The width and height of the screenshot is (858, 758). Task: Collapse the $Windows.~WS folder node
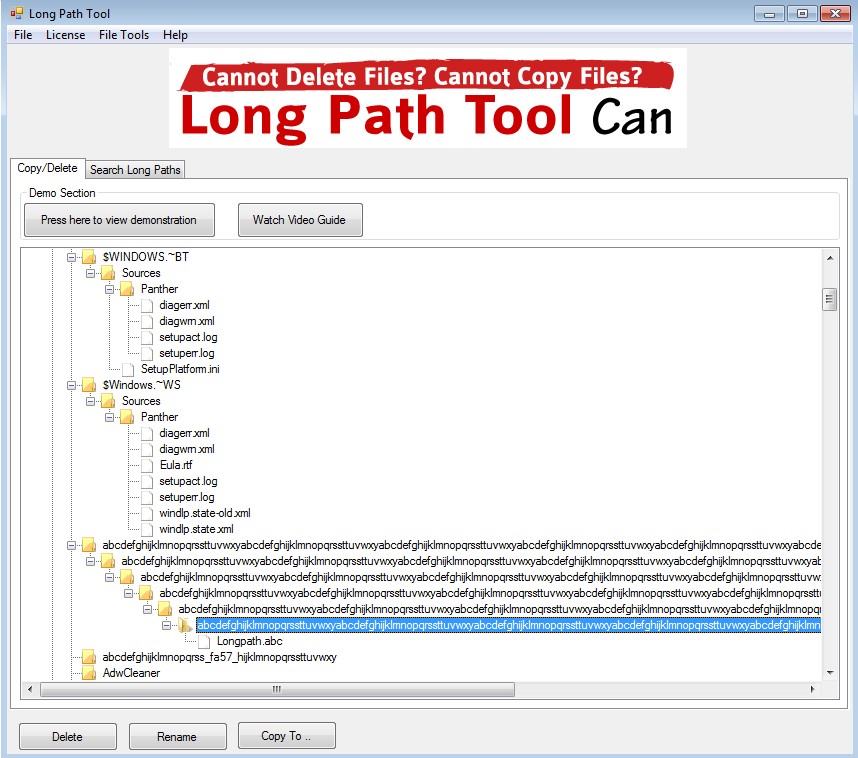[x=71, y=385]
